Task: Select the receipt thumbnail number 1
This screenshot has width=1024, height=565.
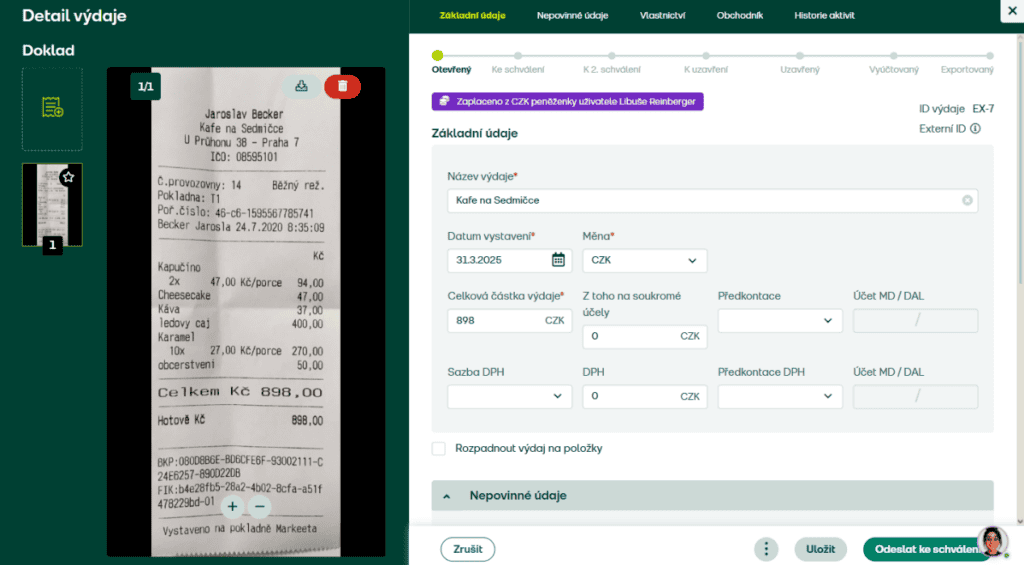Action: click(52, 204)
